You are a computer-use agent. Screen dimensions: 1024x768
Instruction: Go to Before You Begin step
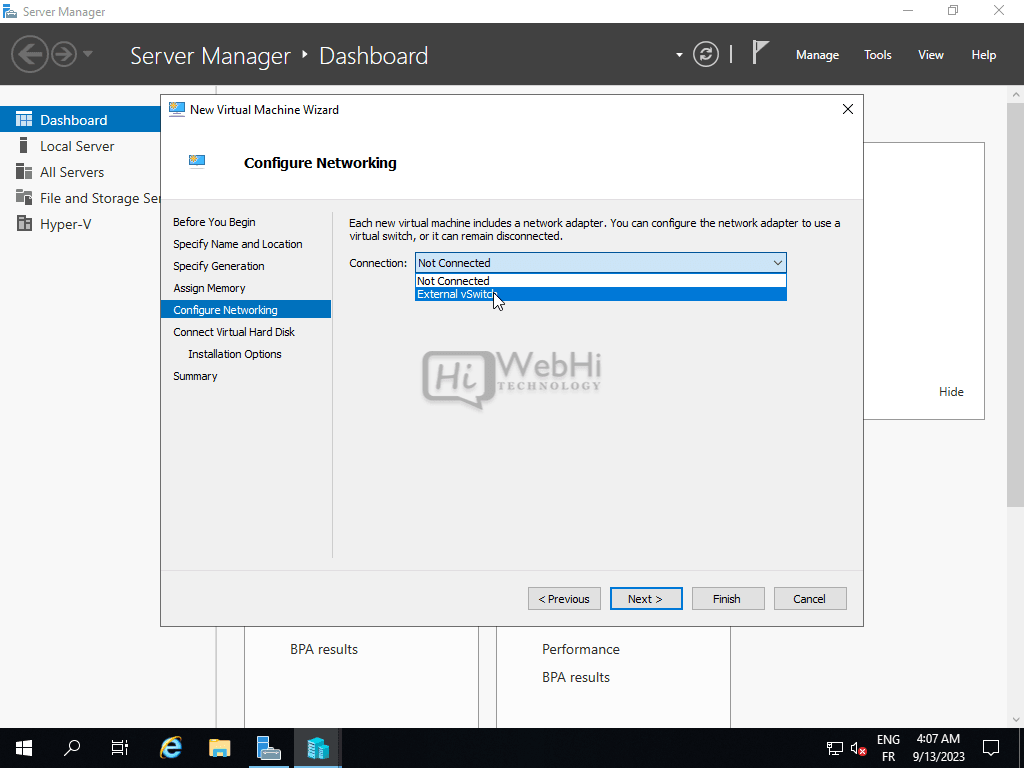[x=214, y=222]
